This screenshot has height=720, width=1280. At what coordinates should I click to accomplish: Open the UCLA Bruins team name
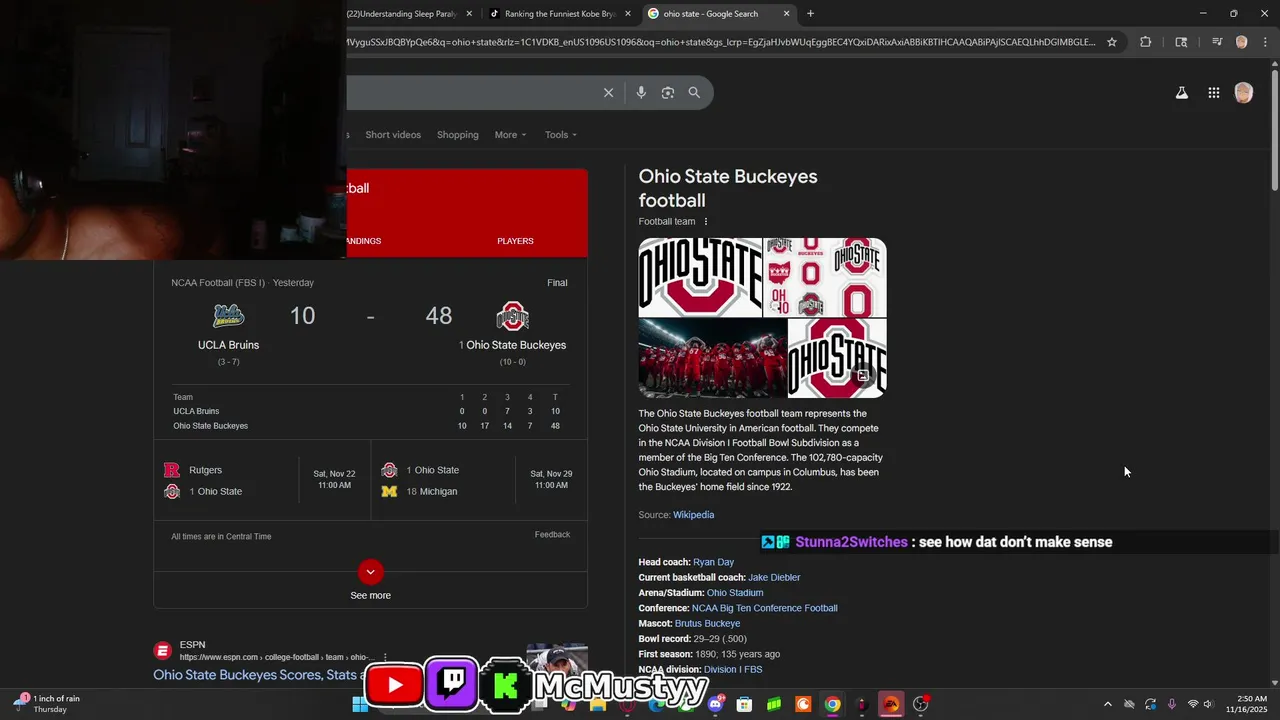[228, 345]
